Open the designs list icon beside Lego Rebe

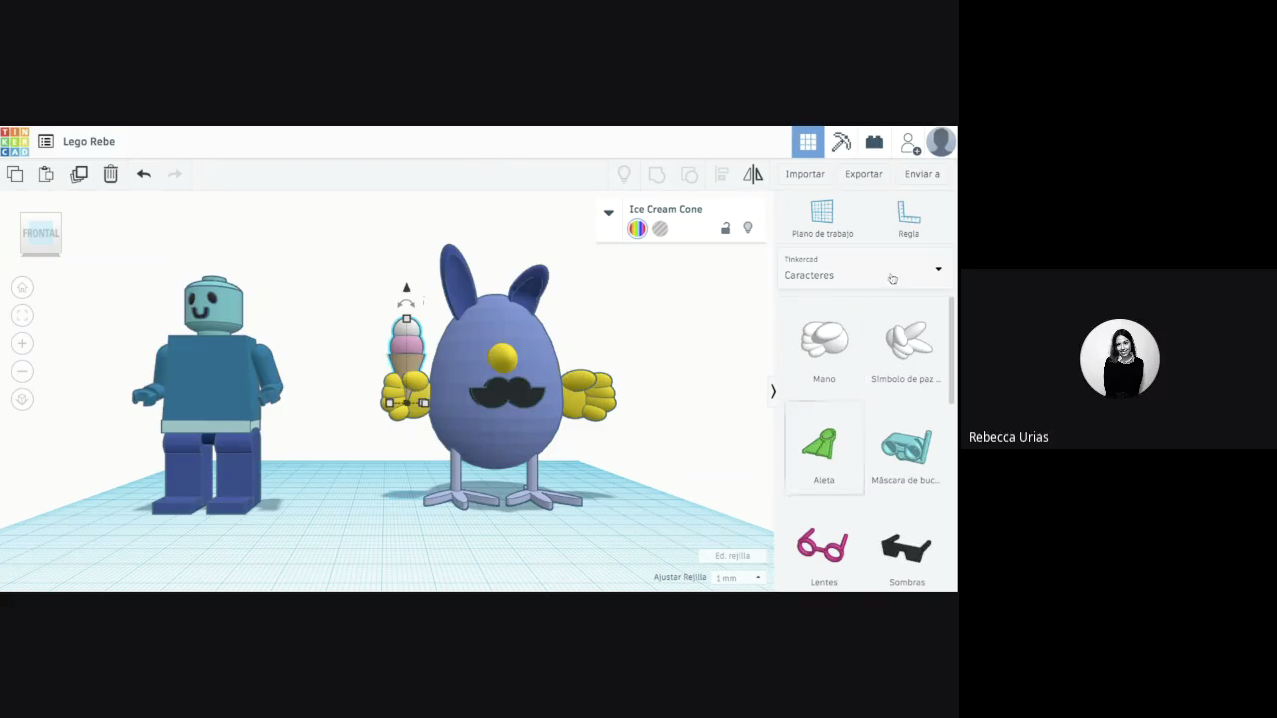pyautogui.click(x=46, y=142)
